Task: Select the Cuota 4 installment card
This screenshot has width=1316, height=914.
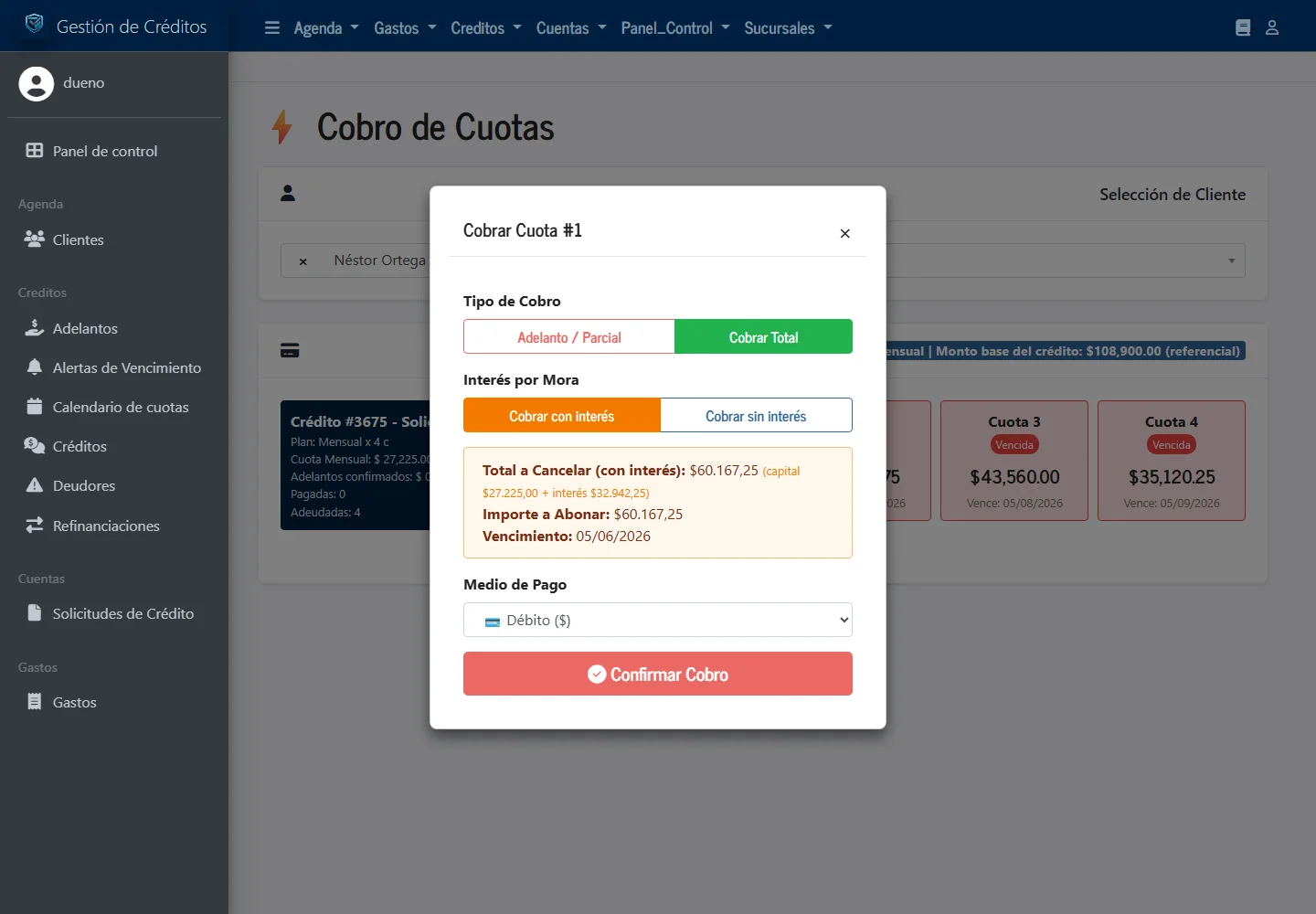Action: click(x=1172, y=461)
